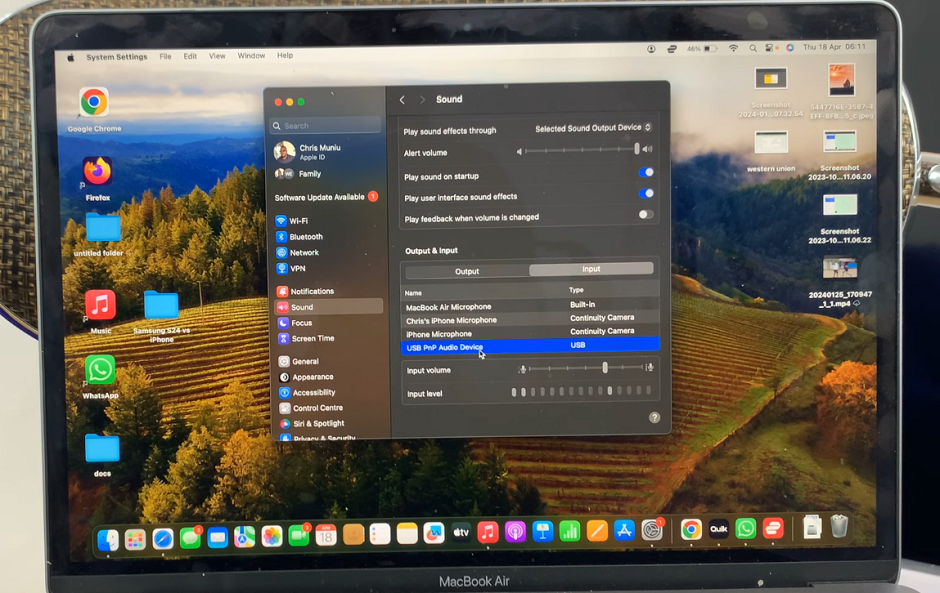Image resolution: width=940 pixels, height=593 pixels.
Task: Open Control Centre in the menu bar
Action: click(769, 48)
